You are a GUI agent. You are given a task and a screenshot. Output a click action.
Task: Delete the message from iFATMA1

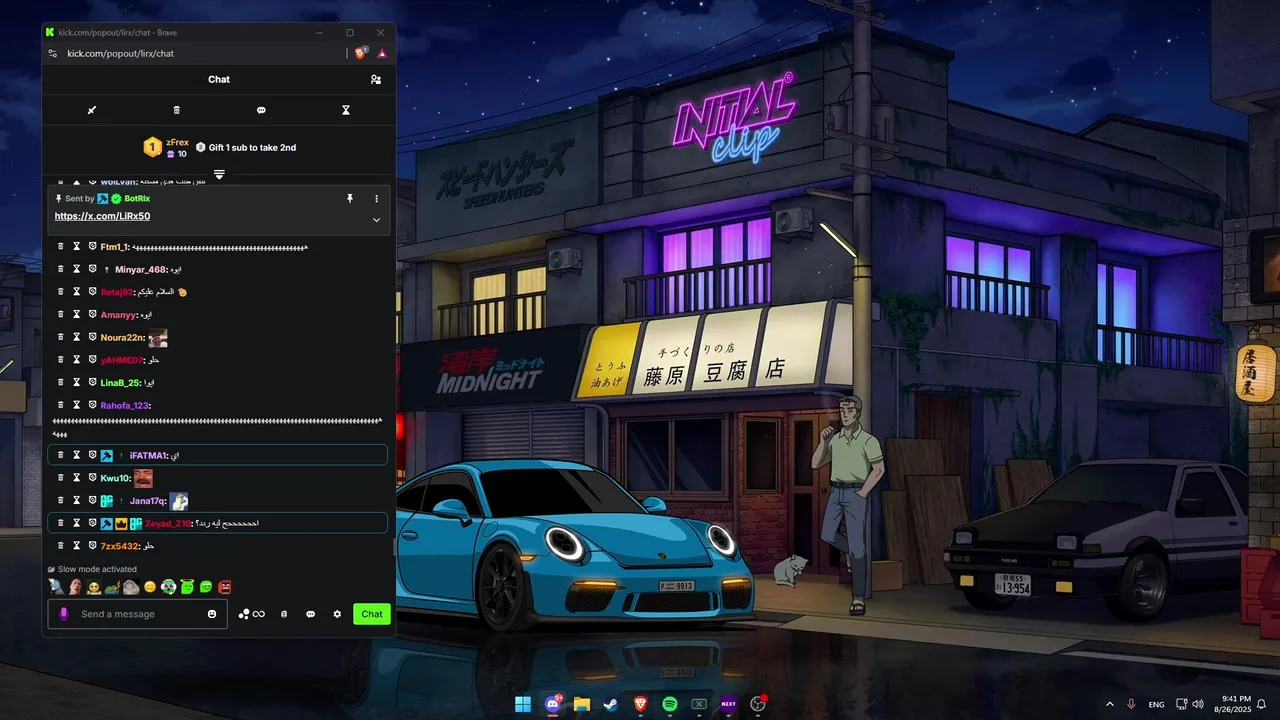click(x=60, y=455)
